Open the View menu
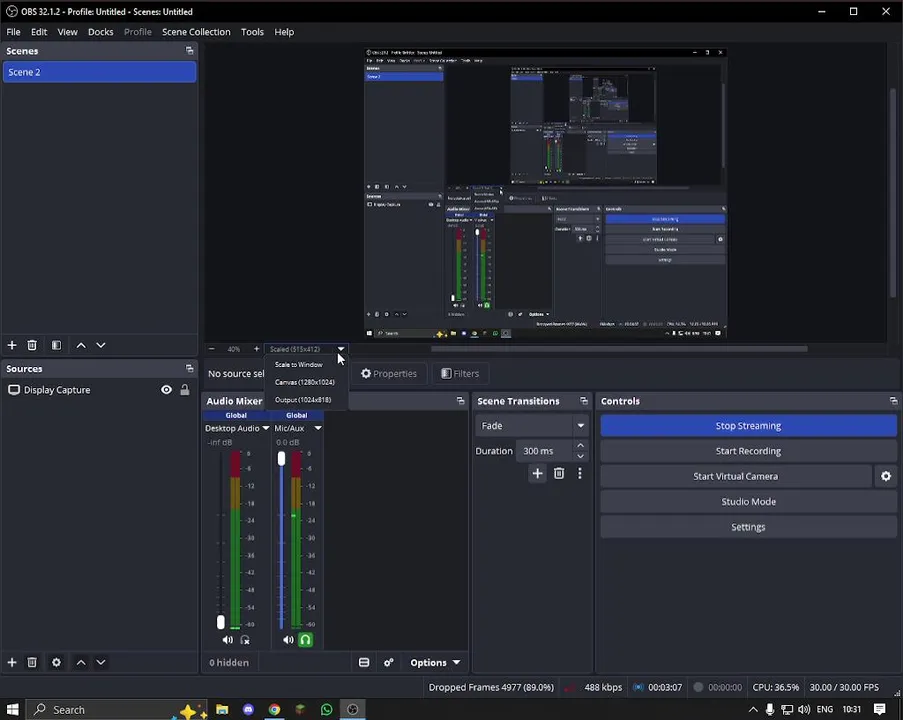This screenshot has height=720, width=903. coord(67,32)
